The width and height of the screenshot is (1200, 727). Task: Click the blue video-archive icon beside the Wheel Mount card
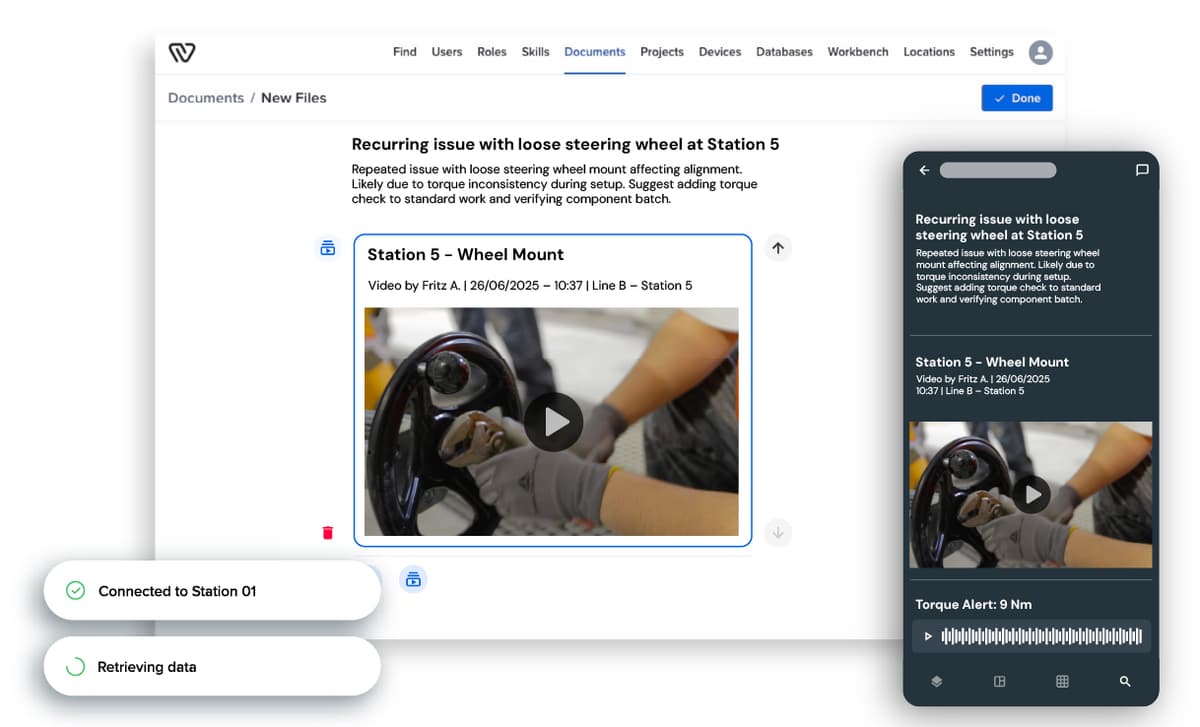[x=327, y=247]
